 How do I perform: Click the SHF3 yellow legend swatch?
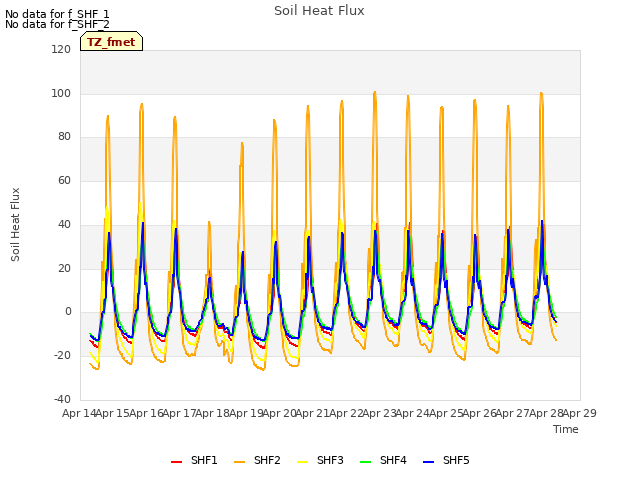coord(302,462)
